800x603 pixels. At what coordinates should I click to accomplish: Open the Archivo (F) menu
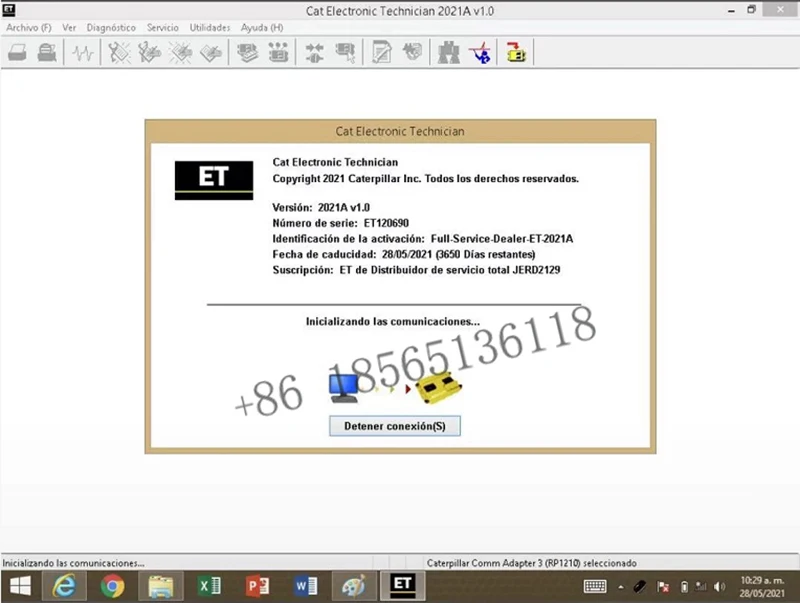click(29, 28)
